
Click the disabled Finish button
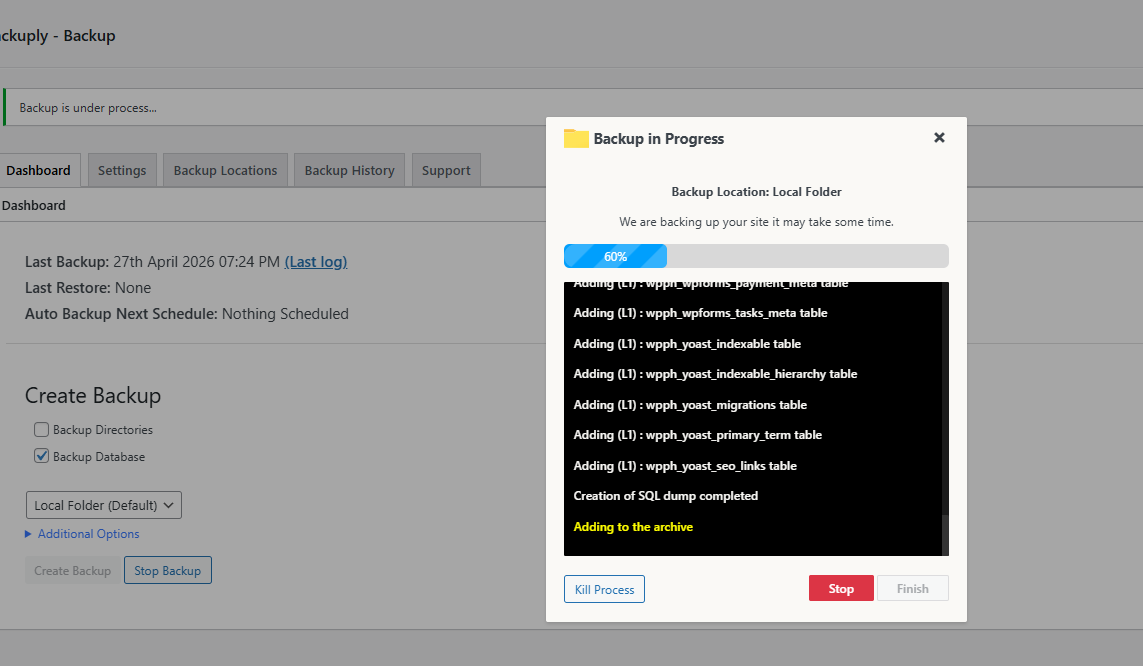point(913,588)
